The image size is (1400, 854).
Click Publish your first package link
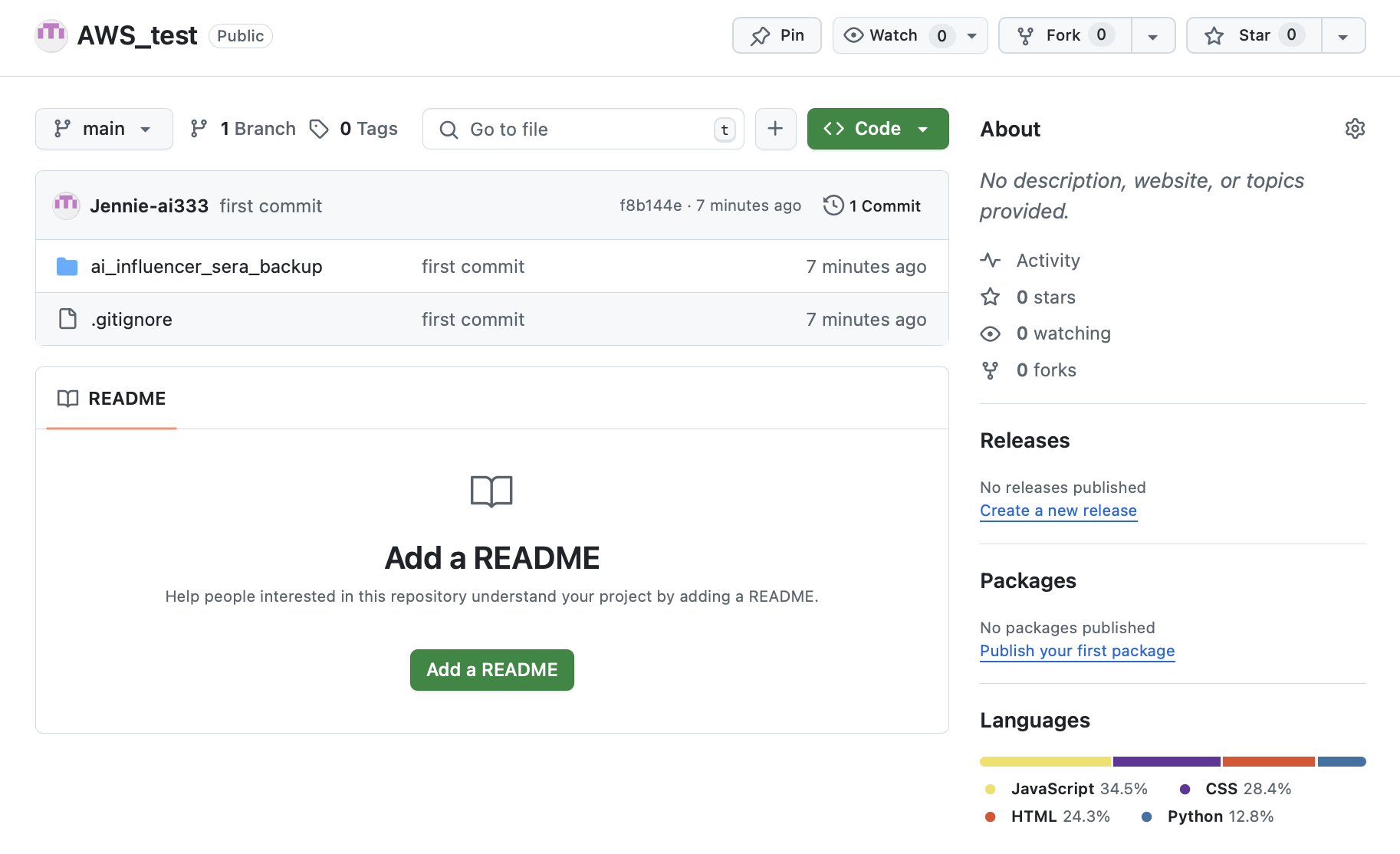tap(1077, 651)
